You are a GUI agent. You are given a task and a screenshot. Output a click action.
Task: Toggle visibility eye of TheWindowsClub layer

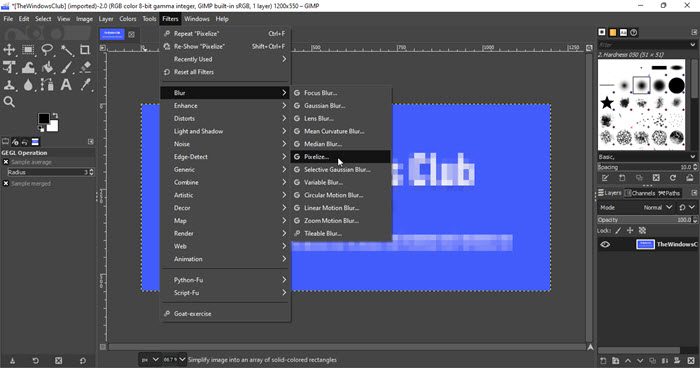(x=605, y=245)
